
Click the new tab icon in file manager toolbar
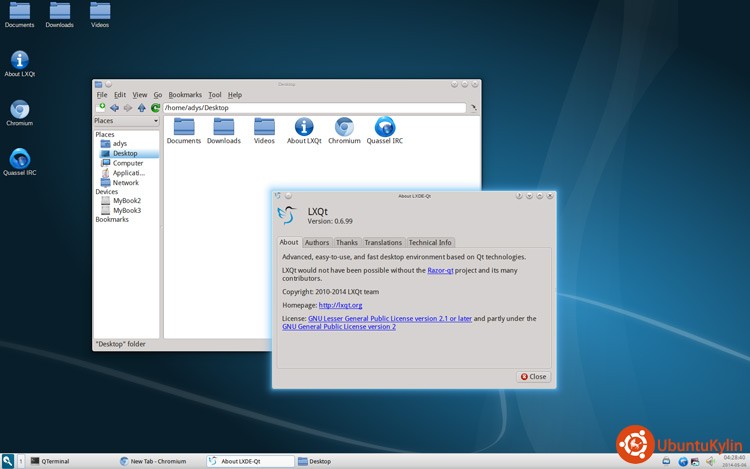[x=101, y=107]
